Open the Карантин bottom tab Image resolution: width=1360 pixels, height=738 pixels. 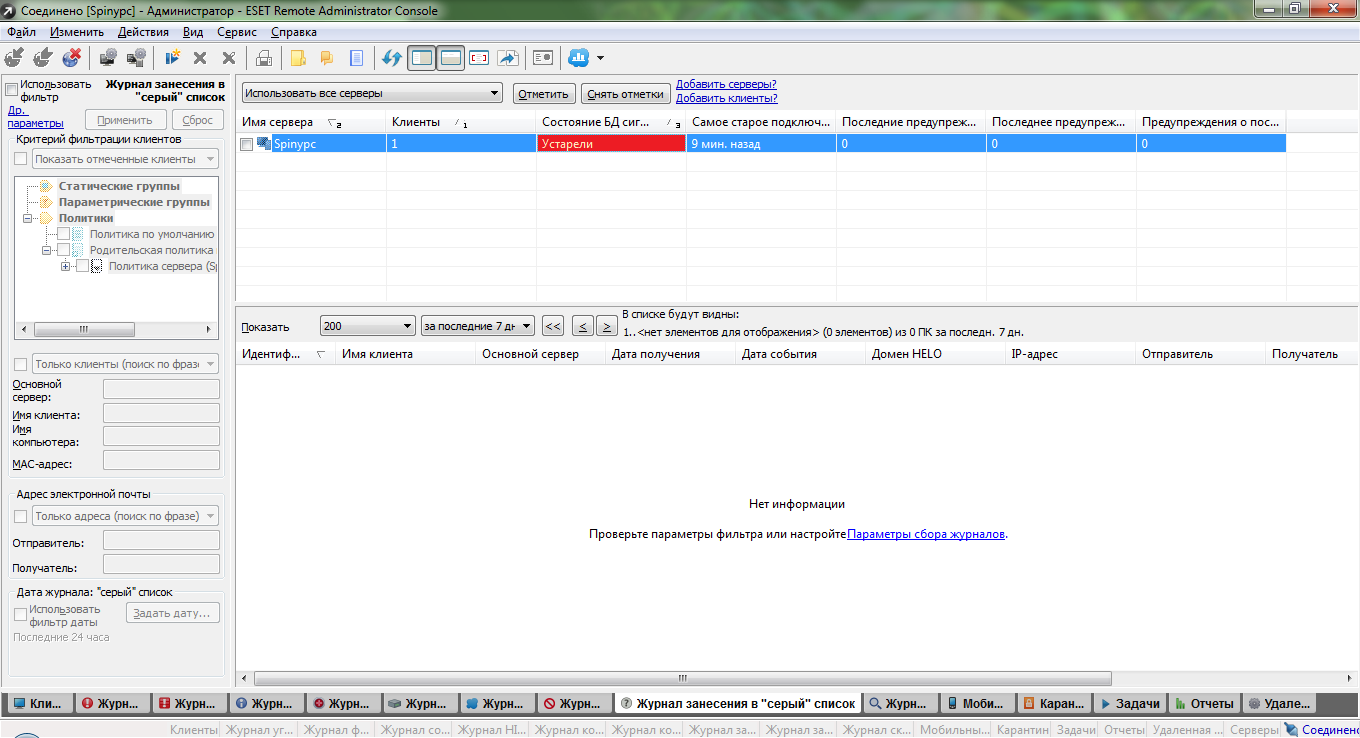pyautogui.click(x=1054, y=703)
